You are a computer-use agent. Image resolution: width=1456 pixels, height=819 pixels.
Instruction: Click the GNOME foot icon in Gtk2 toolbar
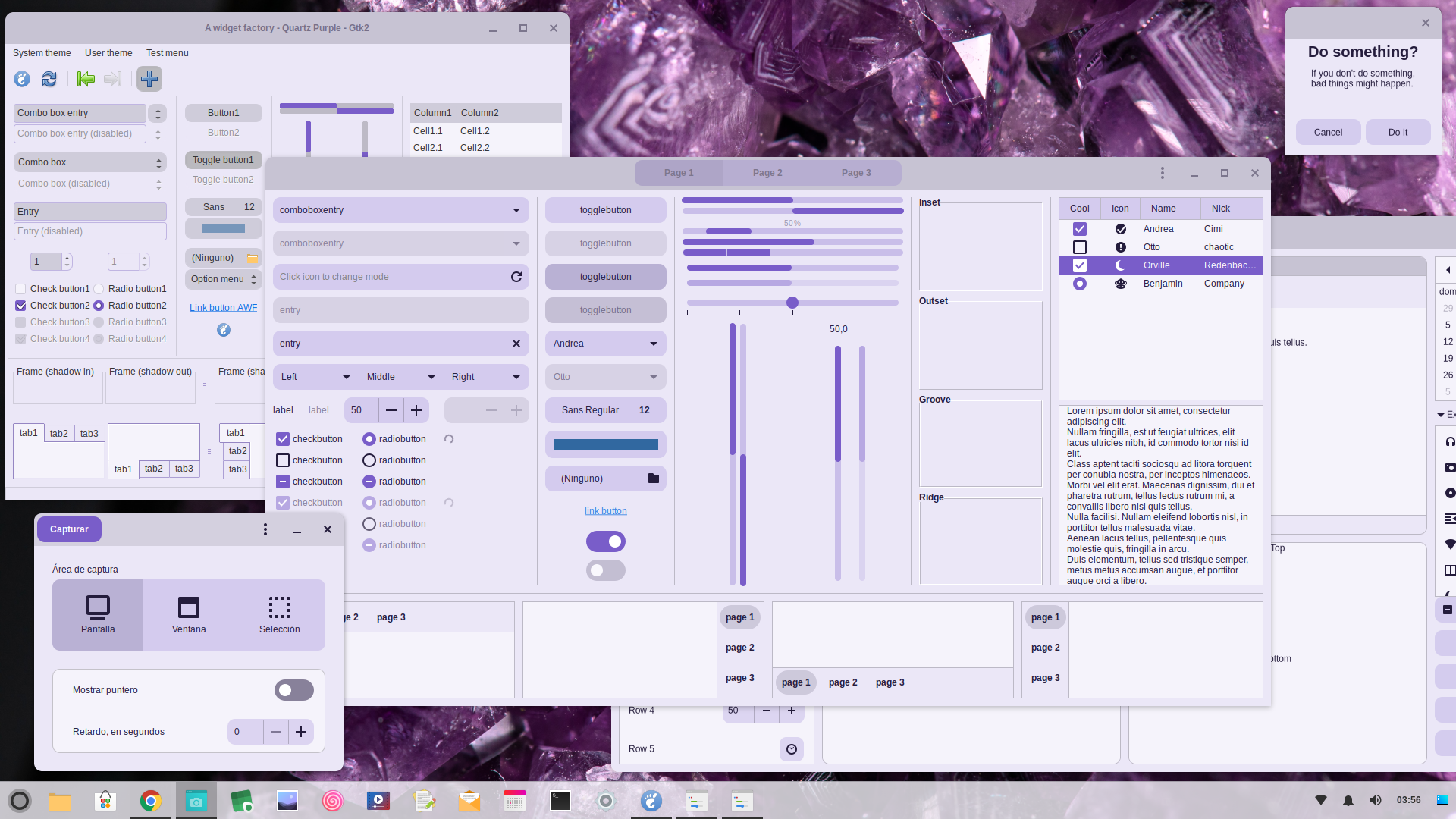pos(22,79)
